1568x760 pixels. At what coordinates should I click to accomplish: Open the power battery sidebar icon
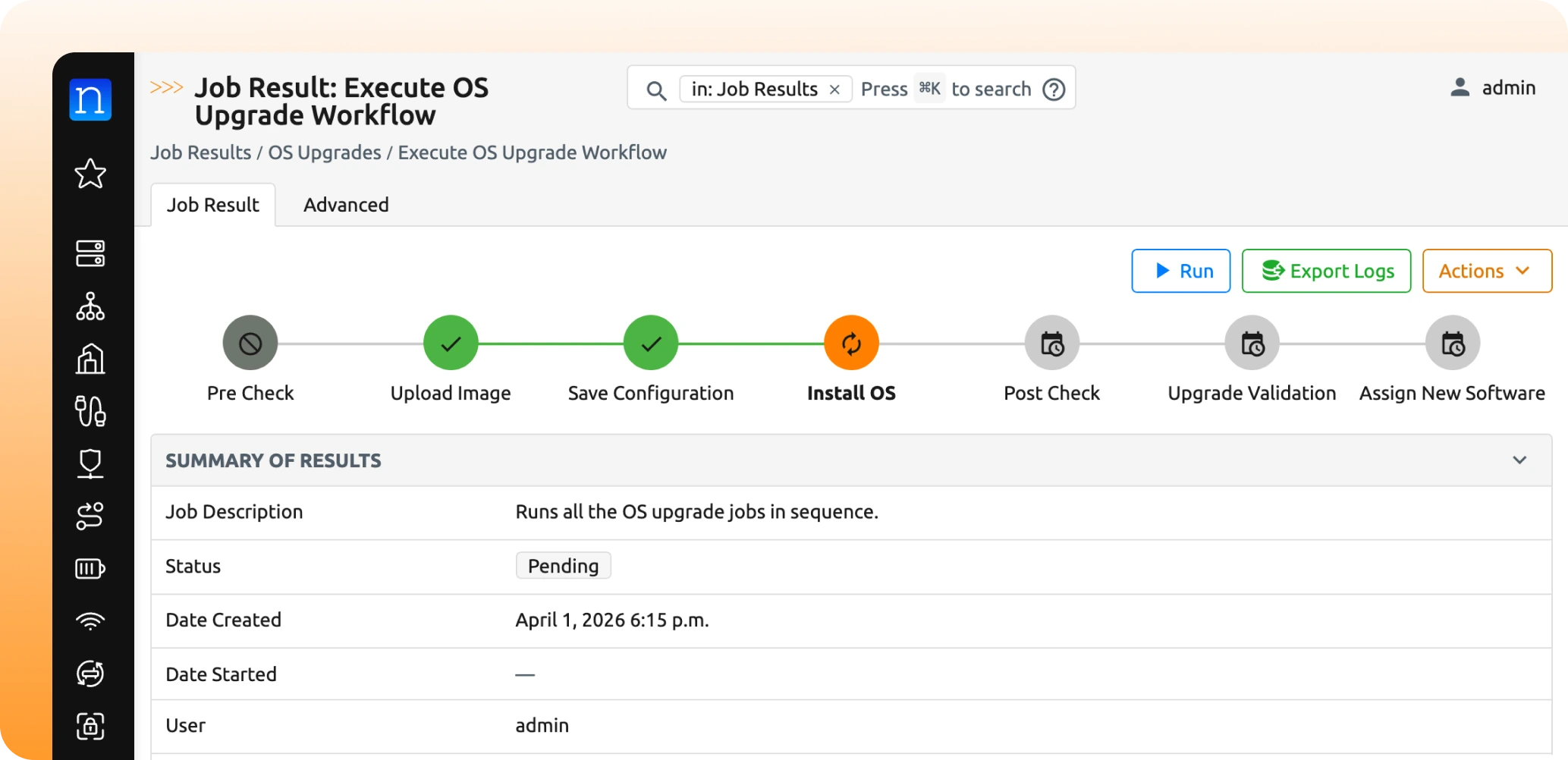pos(91,569)
